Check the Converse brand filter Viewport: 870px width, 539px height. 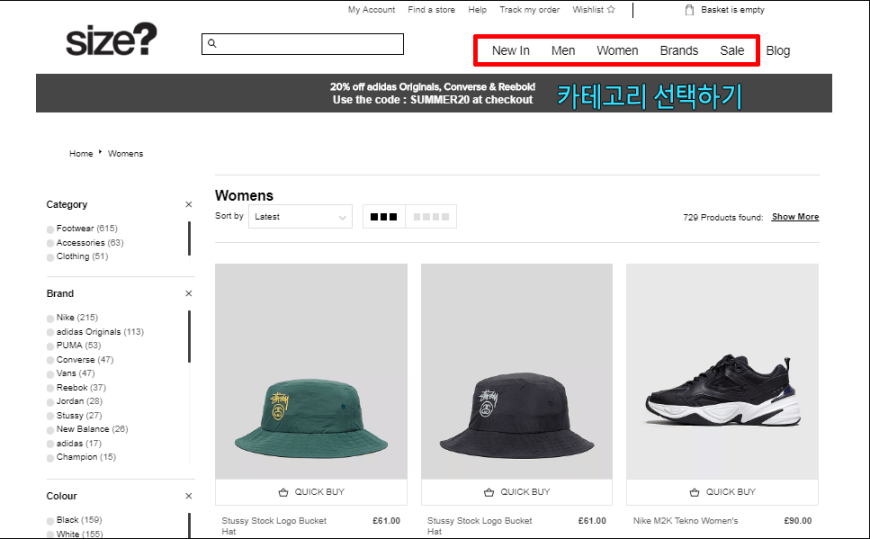coord(50,360)
